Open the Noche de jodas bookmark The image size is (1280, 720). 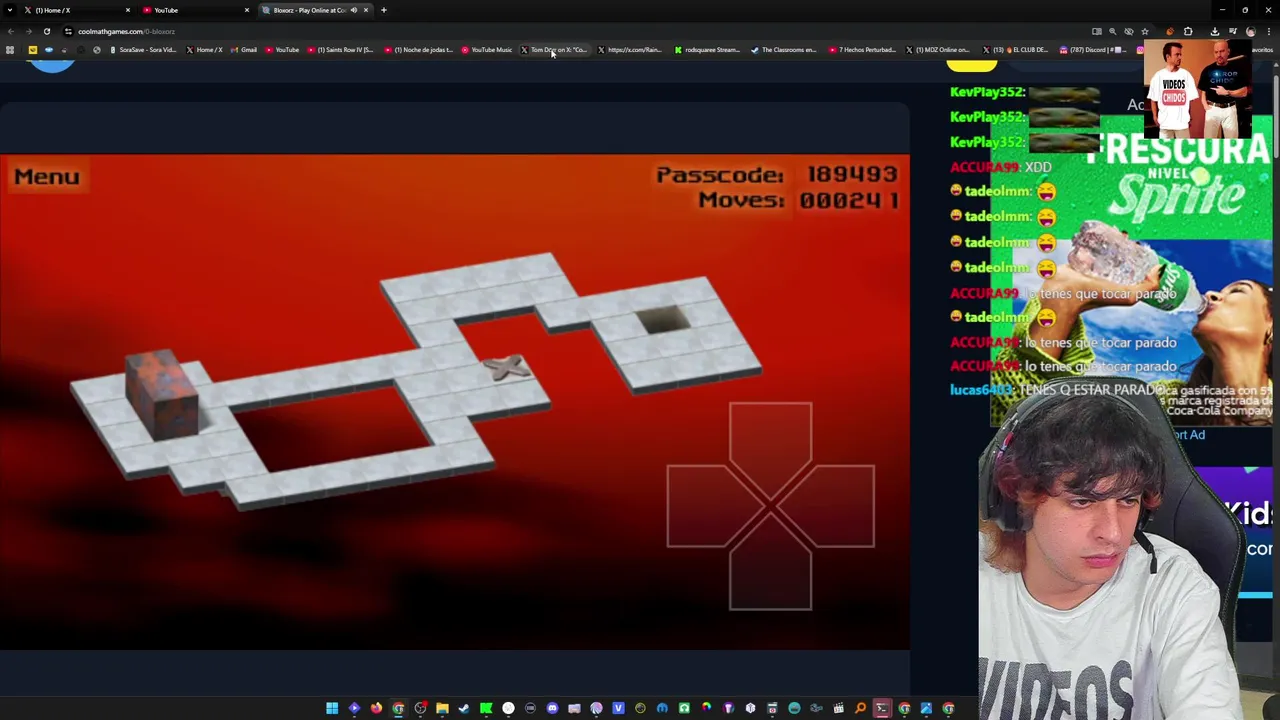coord(419,50)
